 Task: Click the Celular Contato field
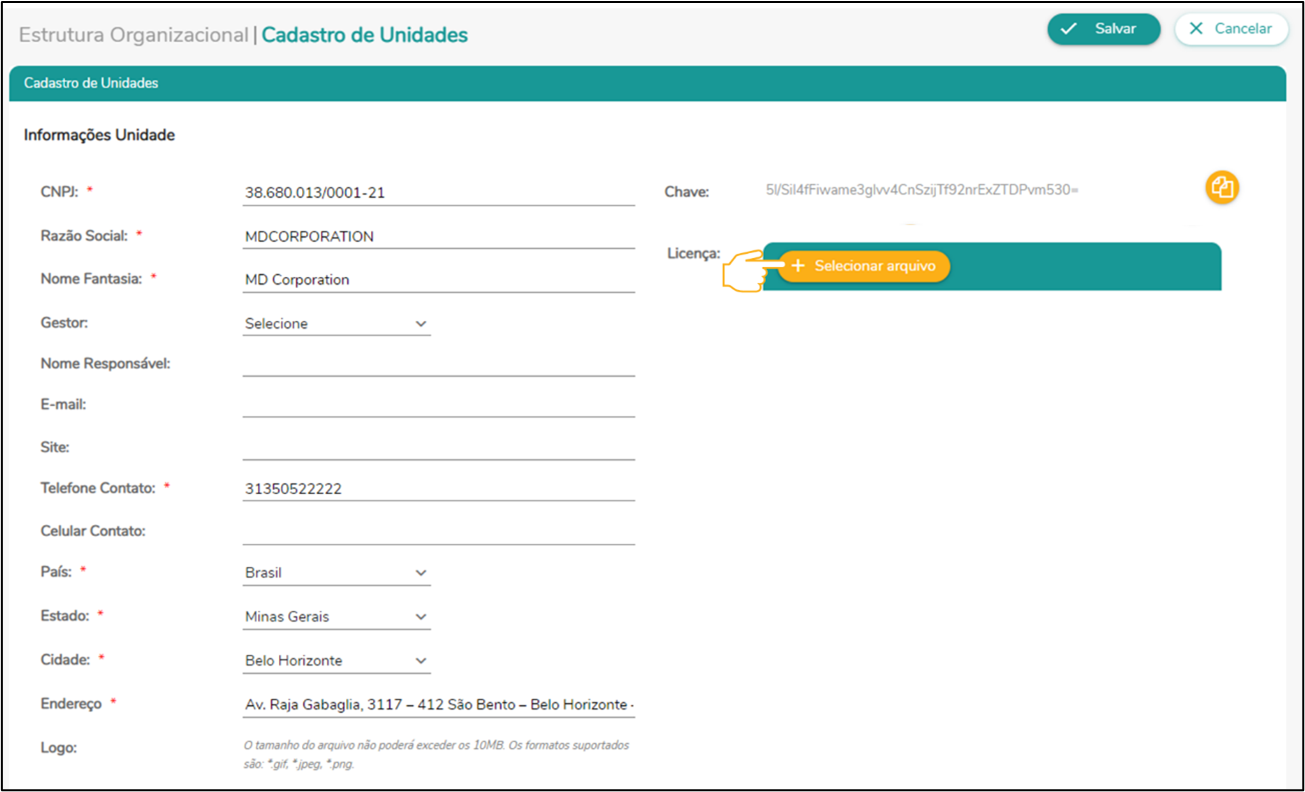439,532
